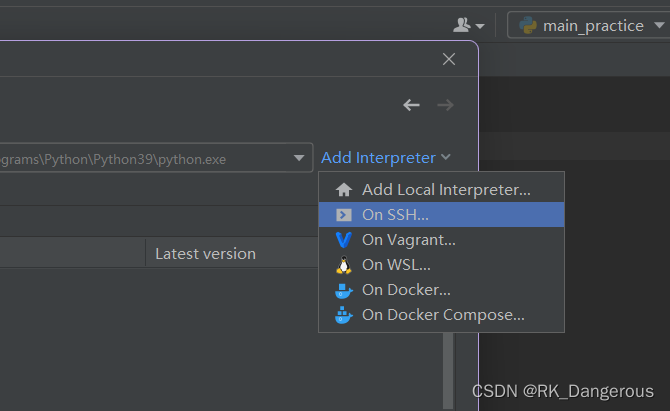Click the whale icon beside On Docker
The width and height of the screenshot is (670, 411).
344,291
